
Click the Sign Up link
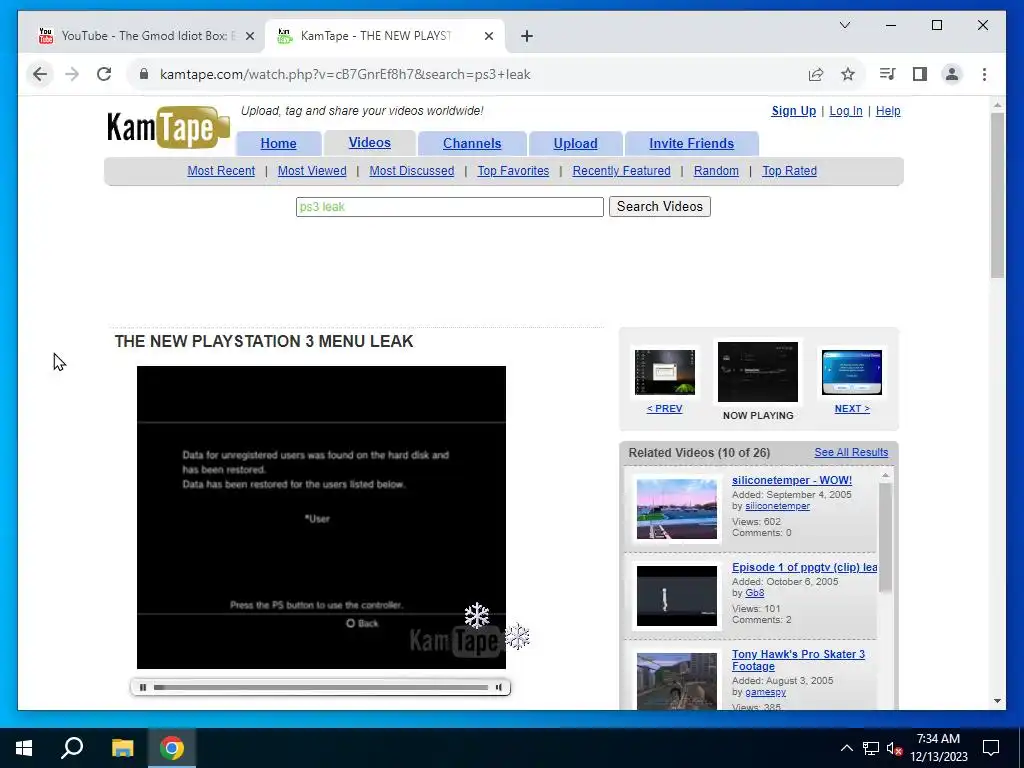pyautogui.click(x=793, y=111)
